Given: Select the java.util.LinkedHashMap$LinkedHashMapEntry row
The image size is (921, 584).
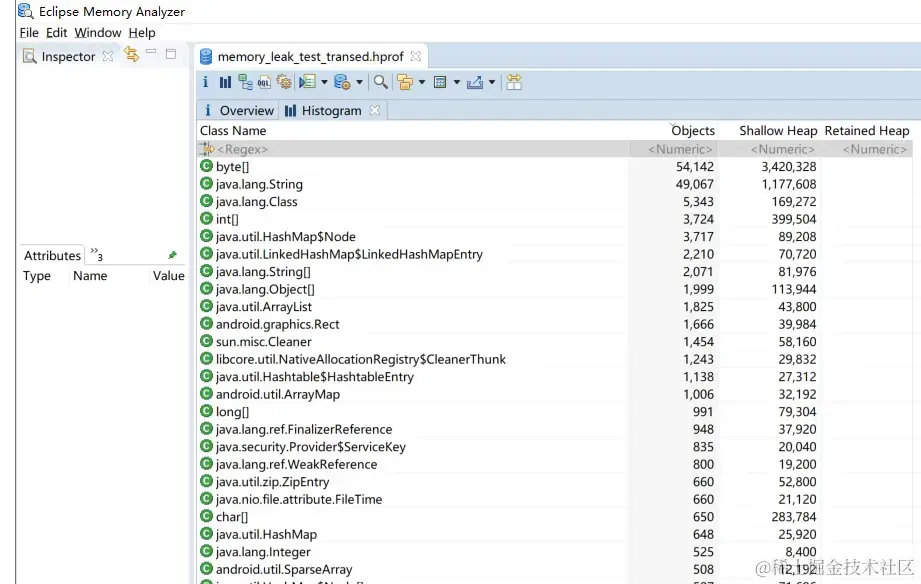Looking at the screenshot, I should coord(555,254).
